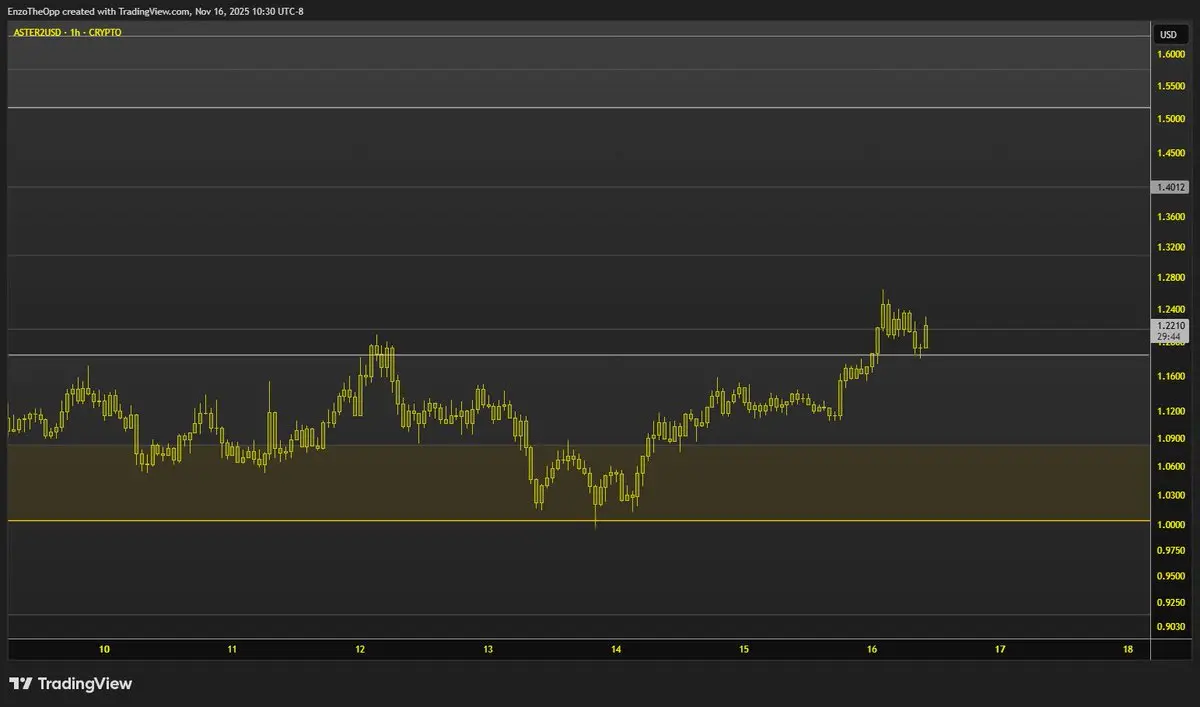
Task: Click the 1.4500 price scale label
Action: (1171, 153)
